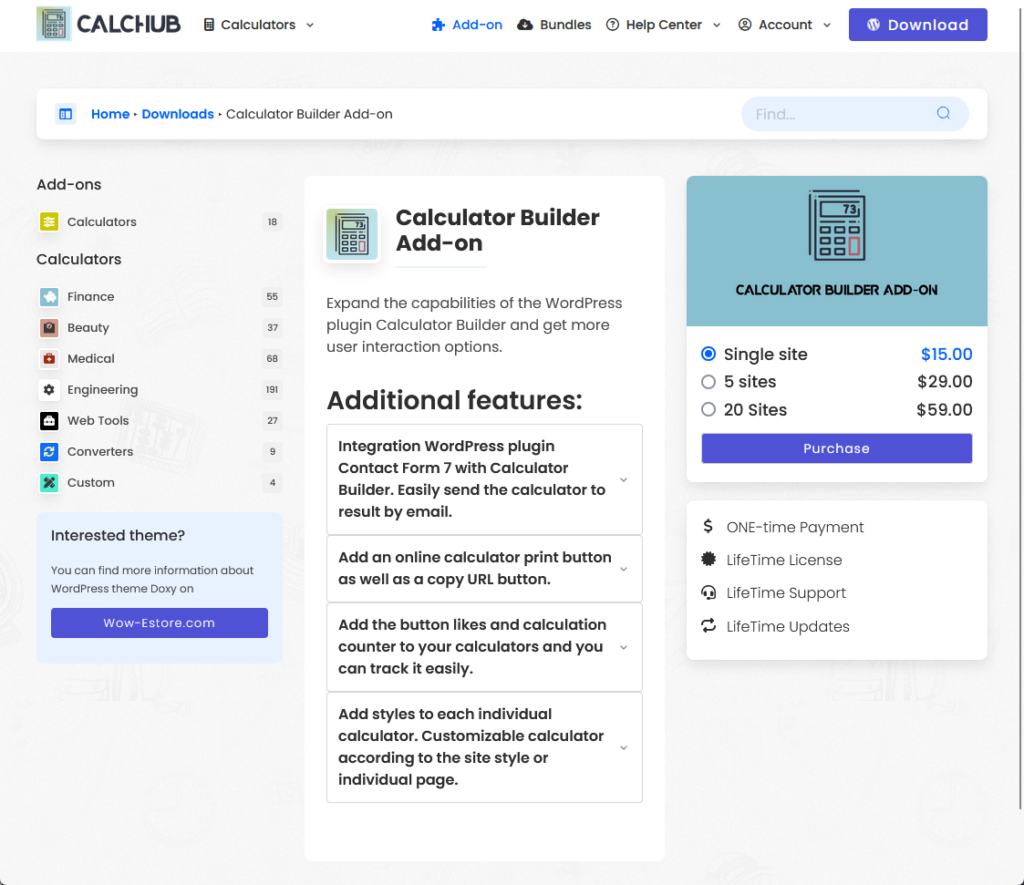Click the LifeTime Updates refresh icon
Screen dimensions: 1024x885
(708, 626)
